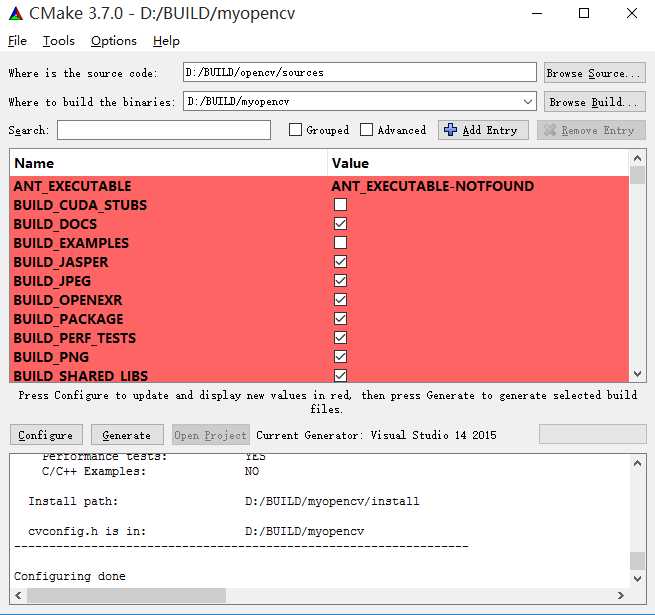Click the Add Entry button label
Screen dimensions: 655x615
coord(490,130)
